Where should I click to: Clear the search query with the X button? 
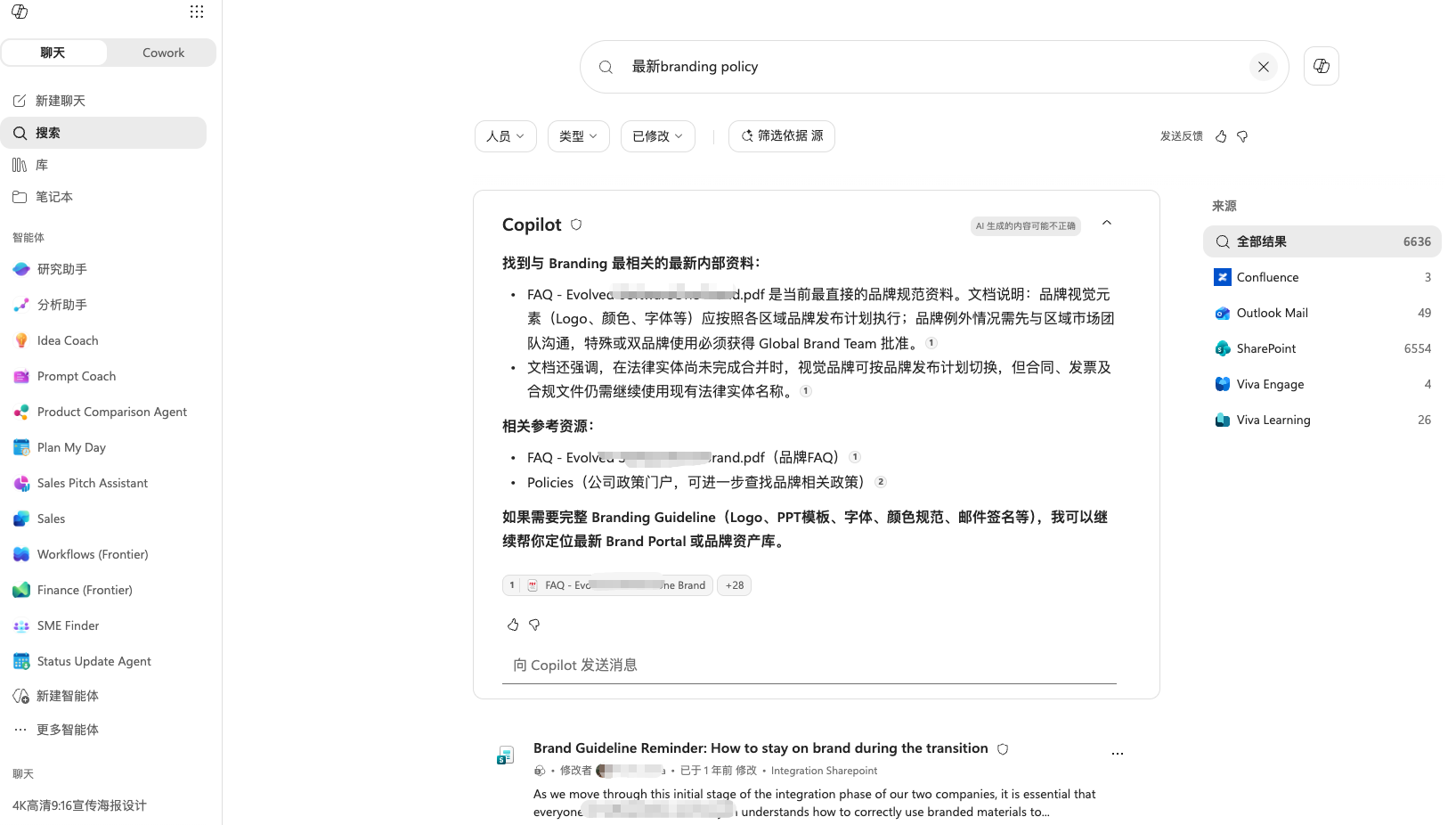coord(1263,67)
